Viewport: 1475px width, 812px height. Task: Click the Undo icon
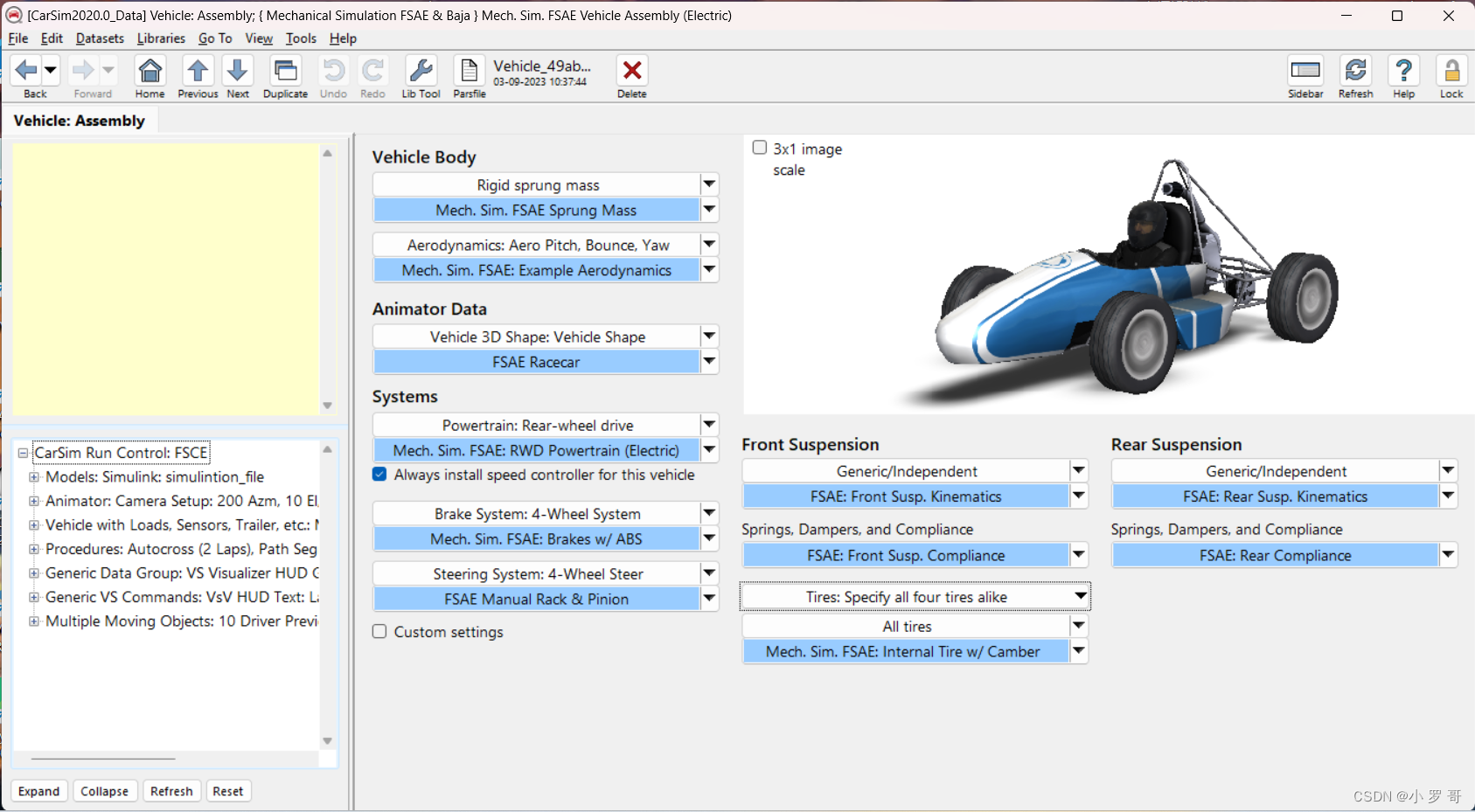[333, 70]
